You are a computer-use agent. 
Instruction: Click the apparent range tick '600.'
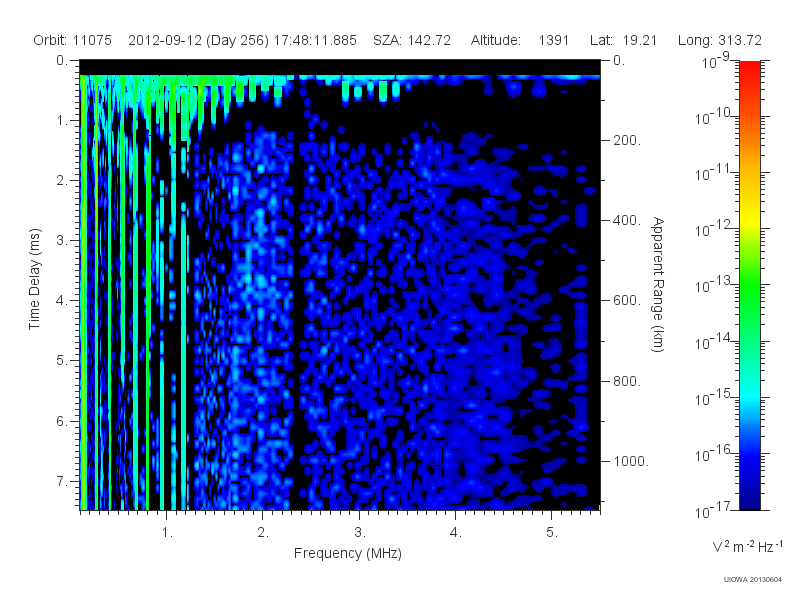coord(627,301)
